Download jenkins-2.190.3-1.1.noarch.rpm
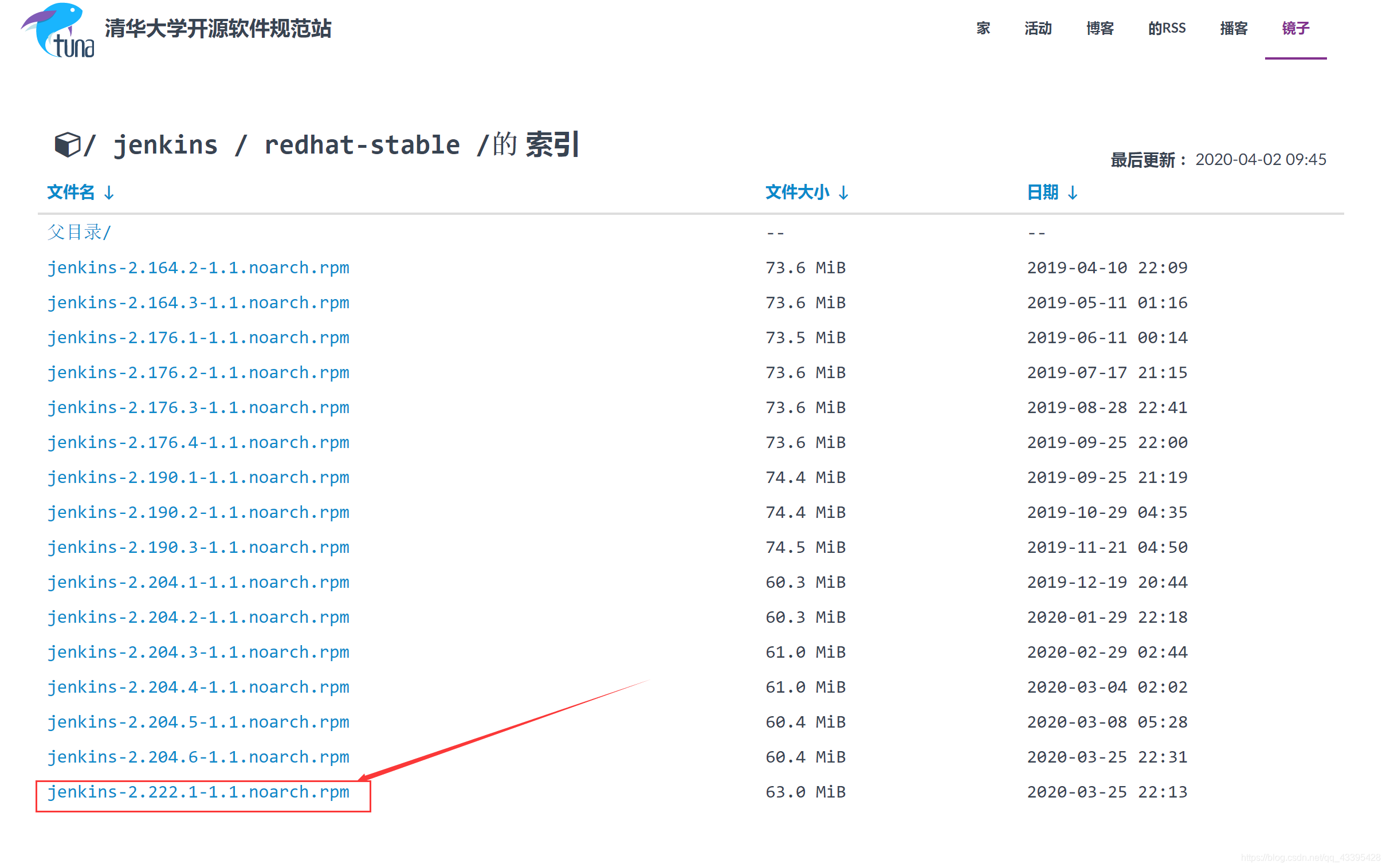Image resolution: width=1386 pixels, height=868 pixels. click(198, 548)
